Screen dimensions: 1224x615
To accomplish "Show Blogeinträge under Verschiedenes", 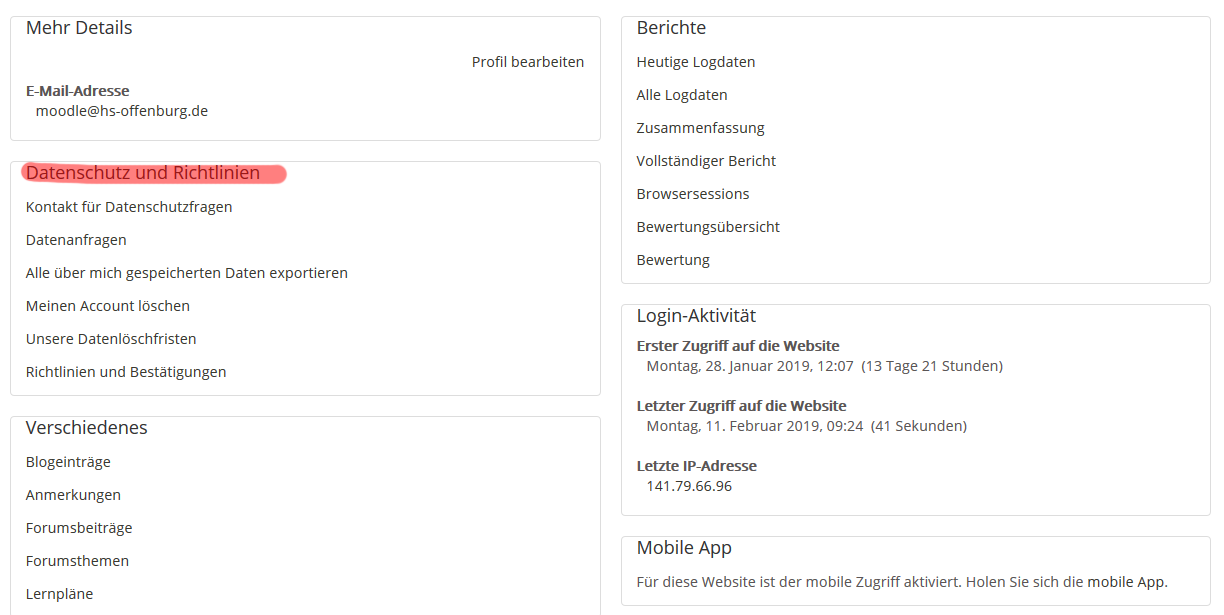I will [x=68, y=462].
